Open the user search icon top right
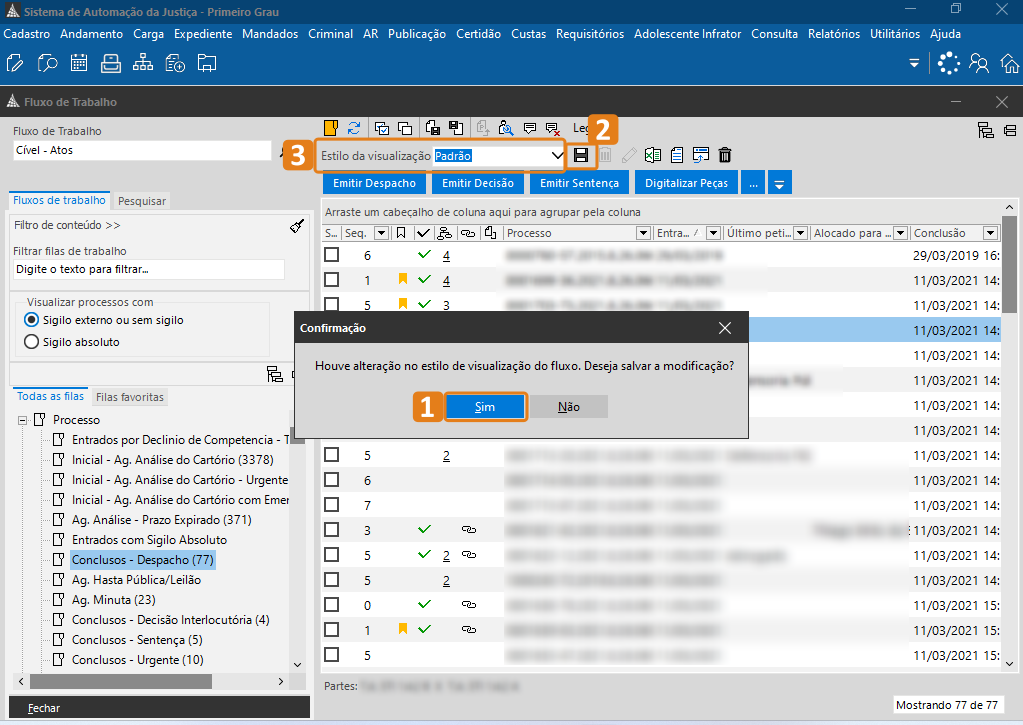1023x725 pixels. click(979, 63)
